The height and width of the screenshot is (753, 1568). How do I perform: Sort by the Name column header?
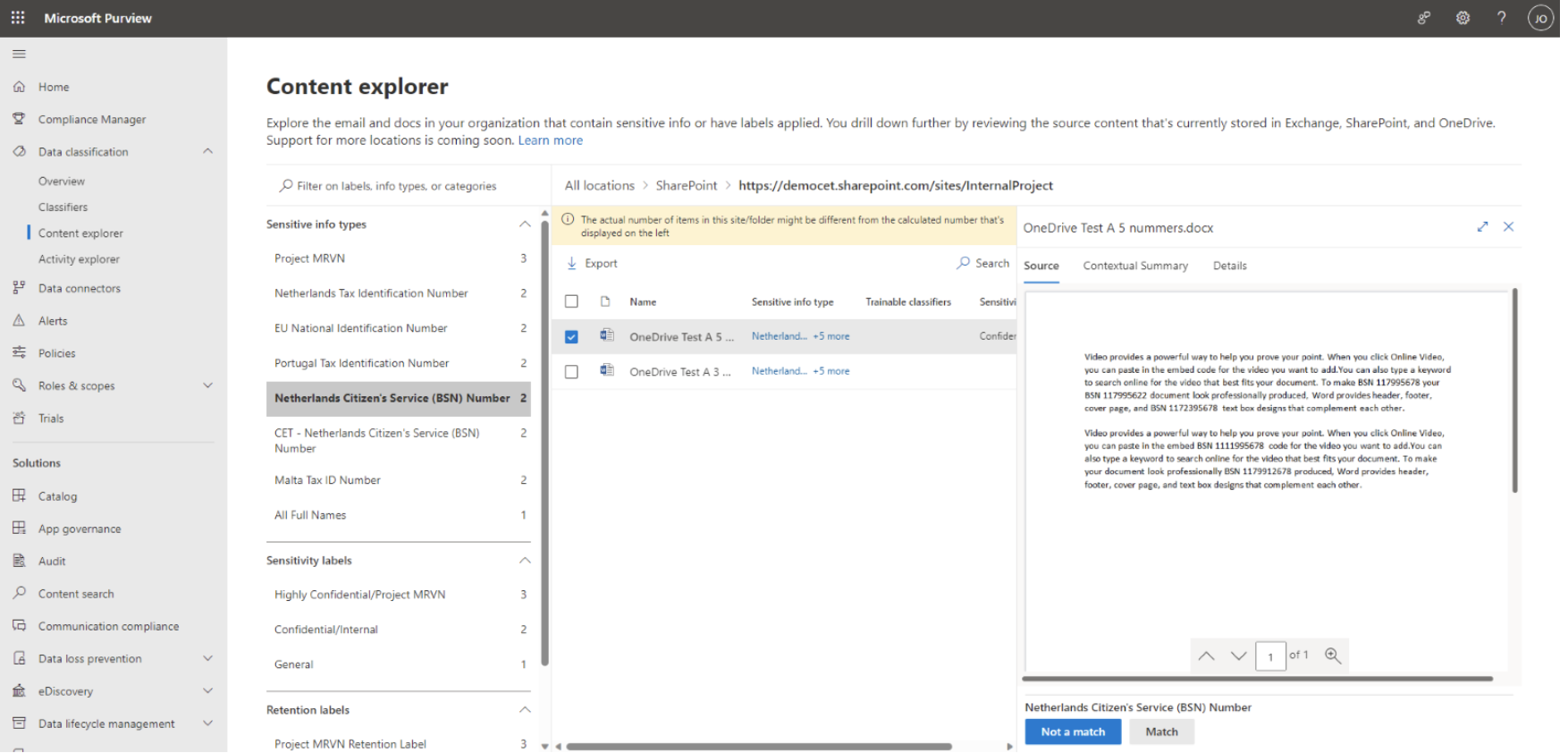pyautogui.click(x=643, y=302)
